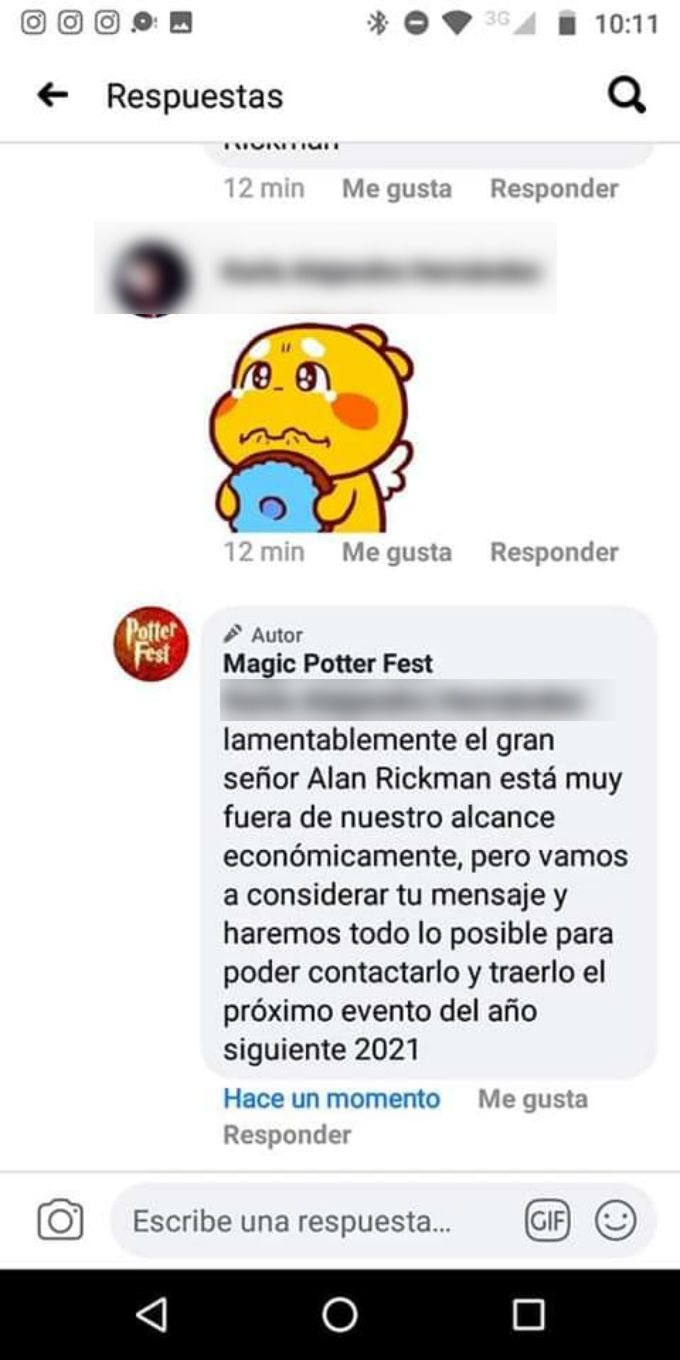The height and width of the screenshot is (1360, 680).
Task: Tap the Android recent apps square
Action: coord(528,1314)
